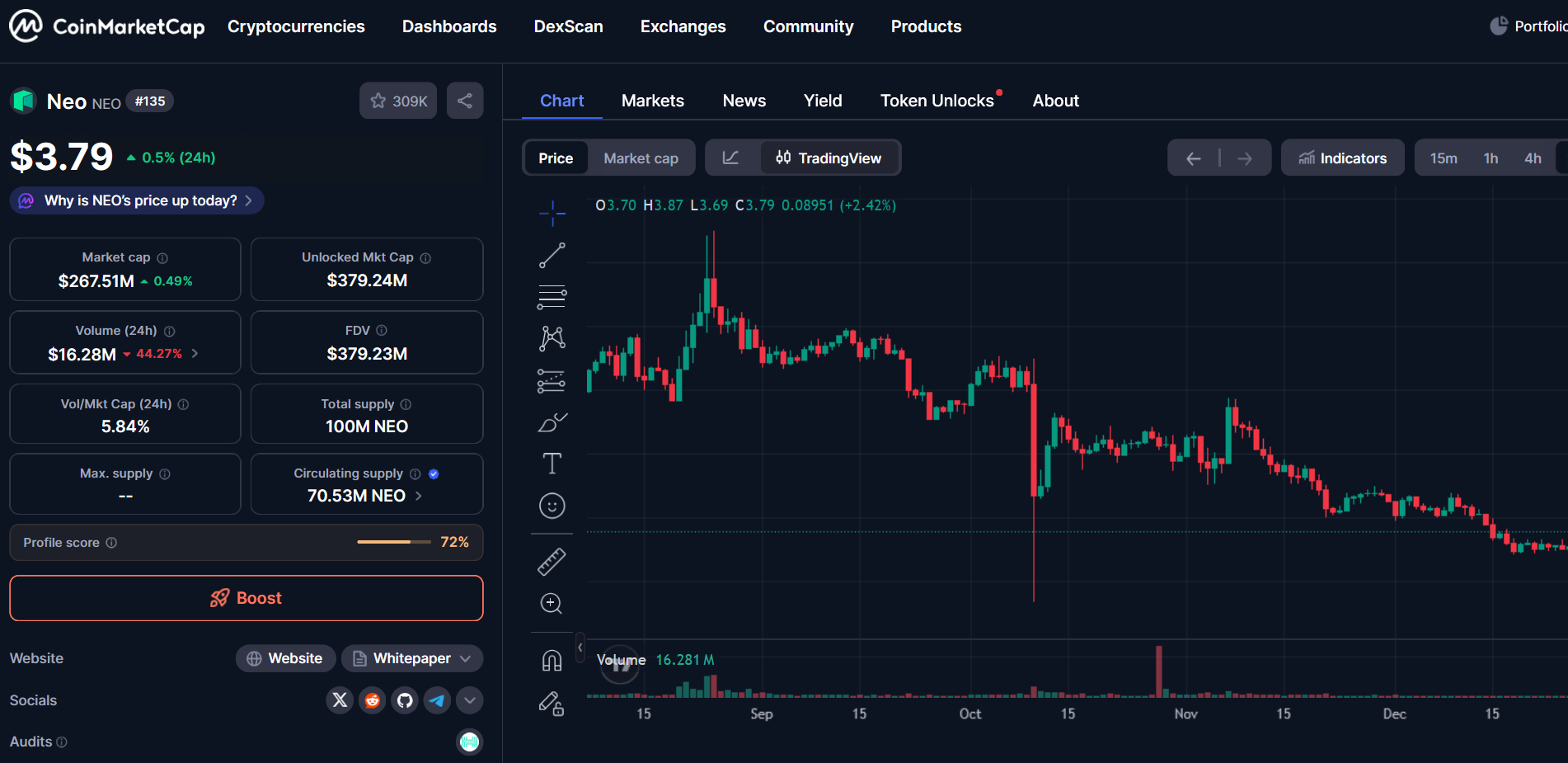Show Market cap info tooltip

point(162,258)
